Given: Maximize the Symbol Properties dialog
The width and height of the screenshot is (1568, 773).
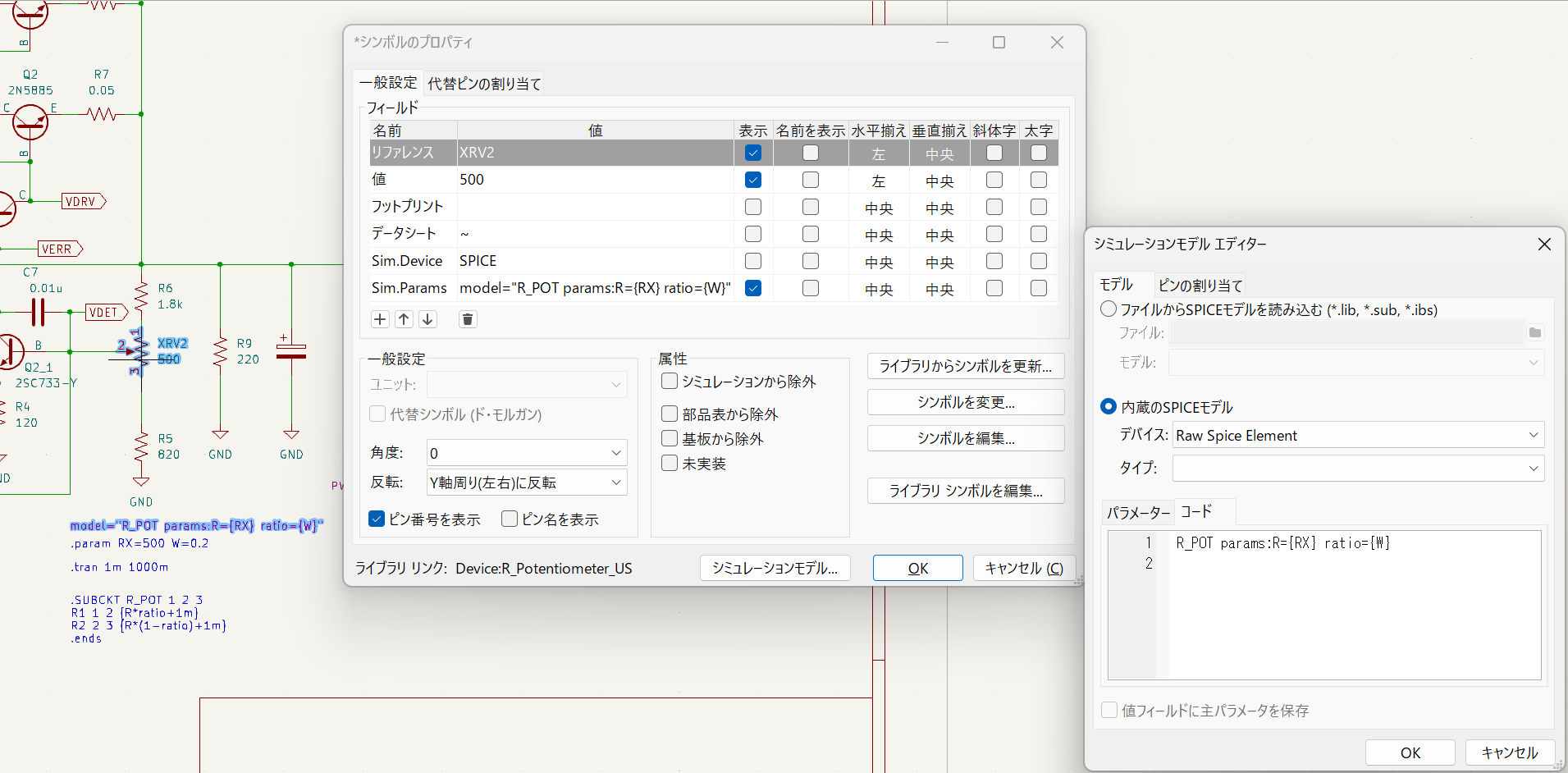Looking at the screenshot, I should click(x=999, y=42).
